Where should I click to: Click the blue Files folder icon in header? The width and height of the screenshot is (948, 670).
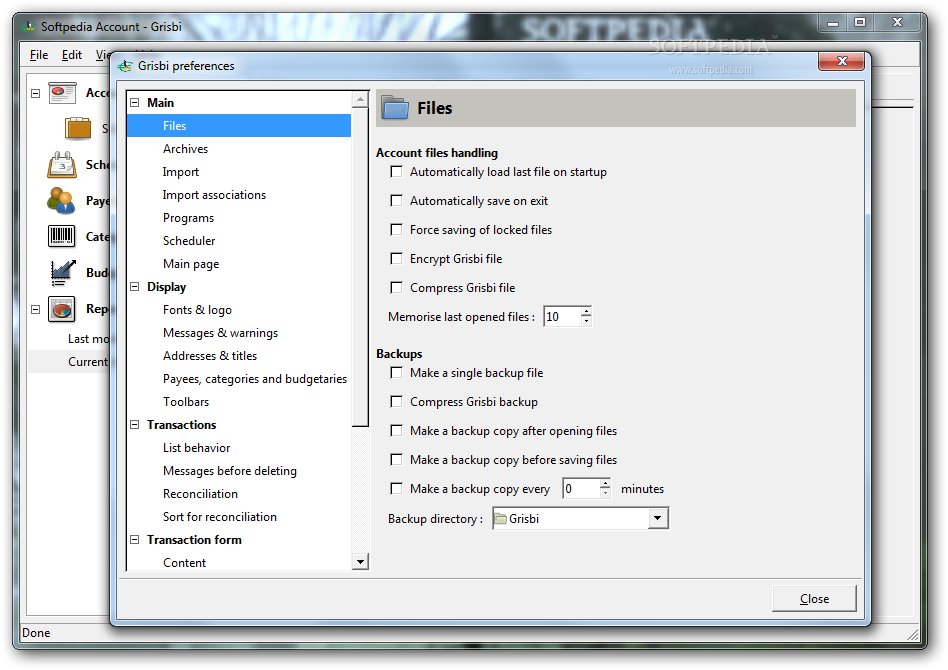(395, 107)
